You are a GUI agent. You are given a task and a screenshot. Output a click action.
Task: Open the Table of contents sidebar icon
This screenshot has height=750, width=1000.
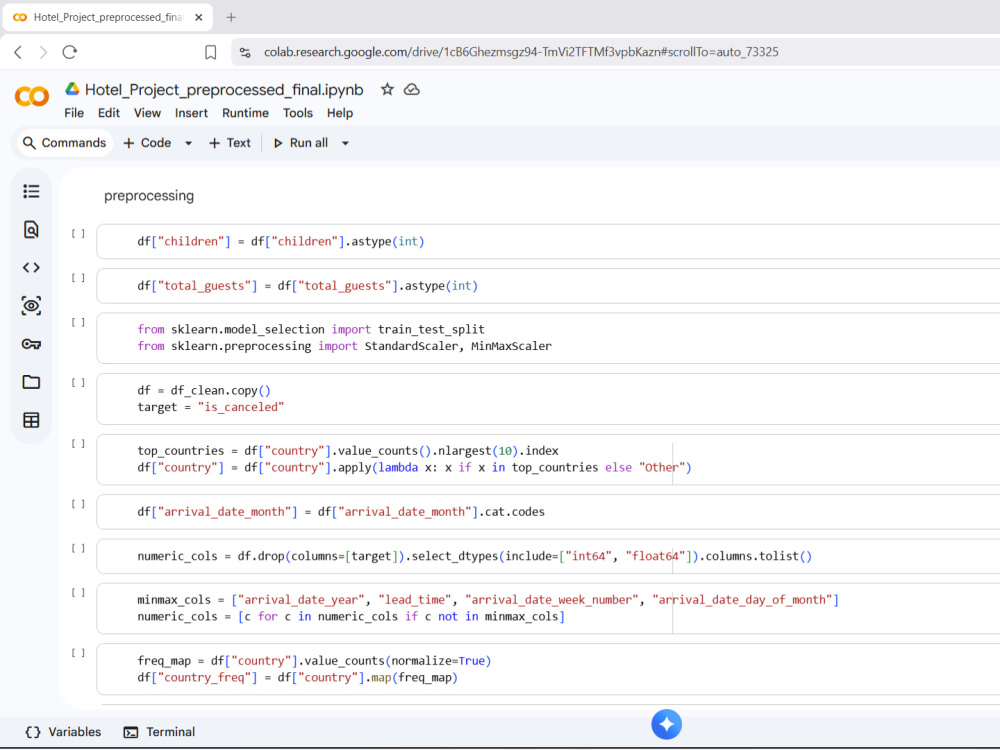coord(31,191)
